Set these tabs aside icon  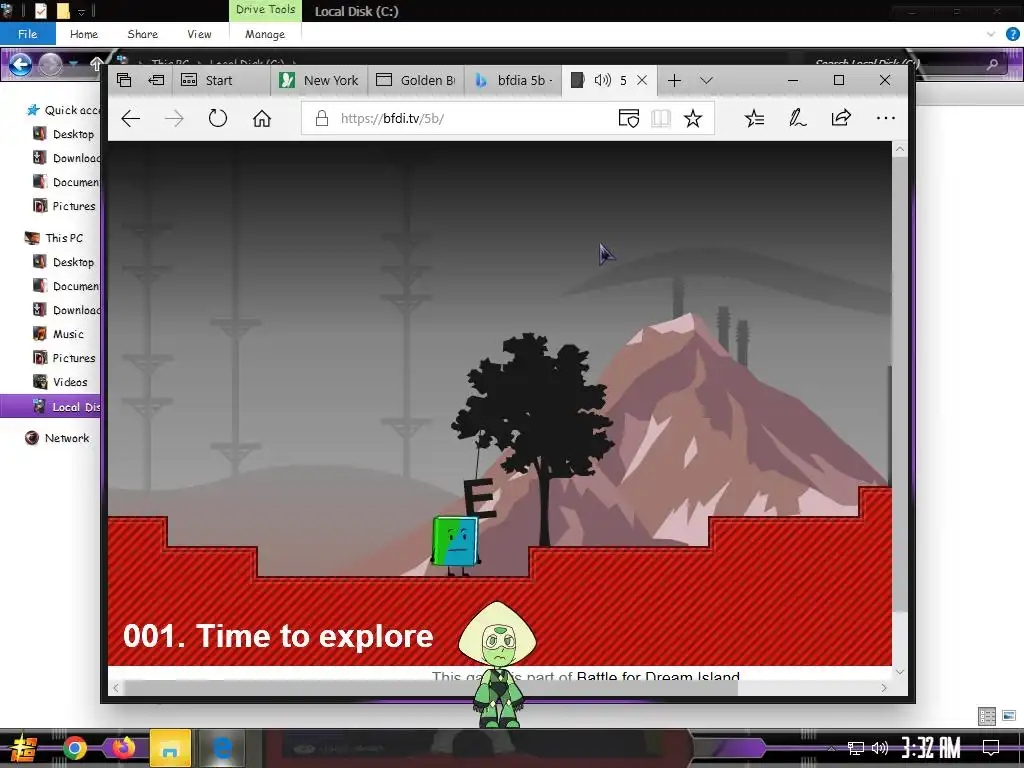coord(157,80)
